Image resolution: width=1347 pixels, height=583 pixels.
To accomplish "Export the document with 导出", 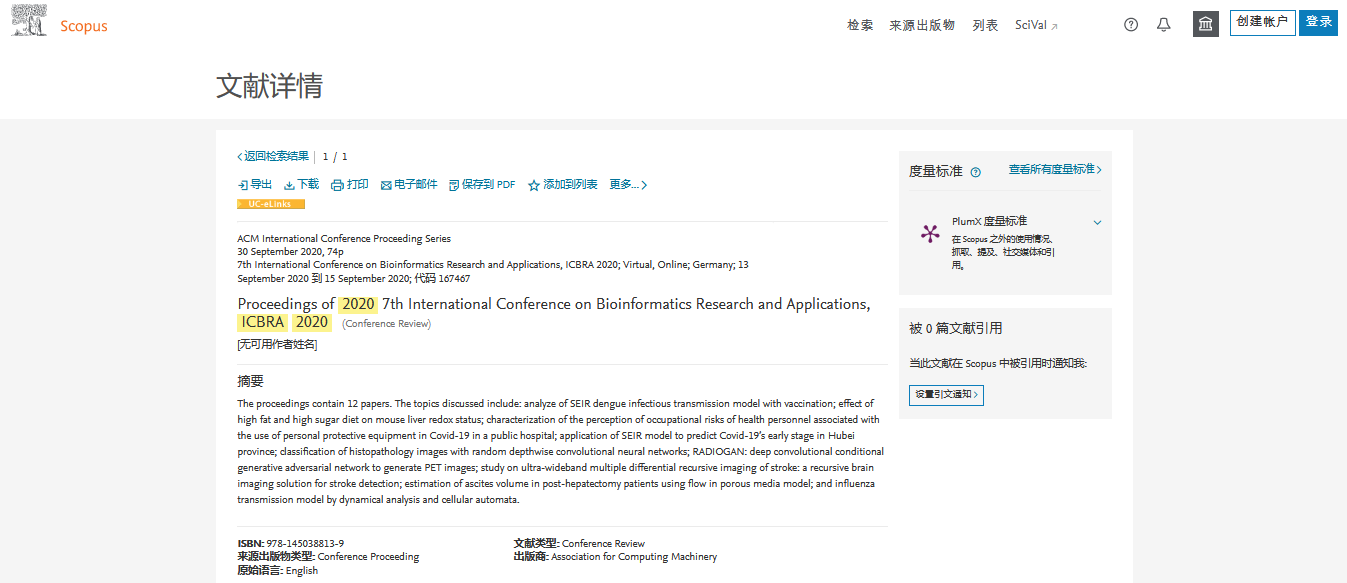I will (255, 185).
